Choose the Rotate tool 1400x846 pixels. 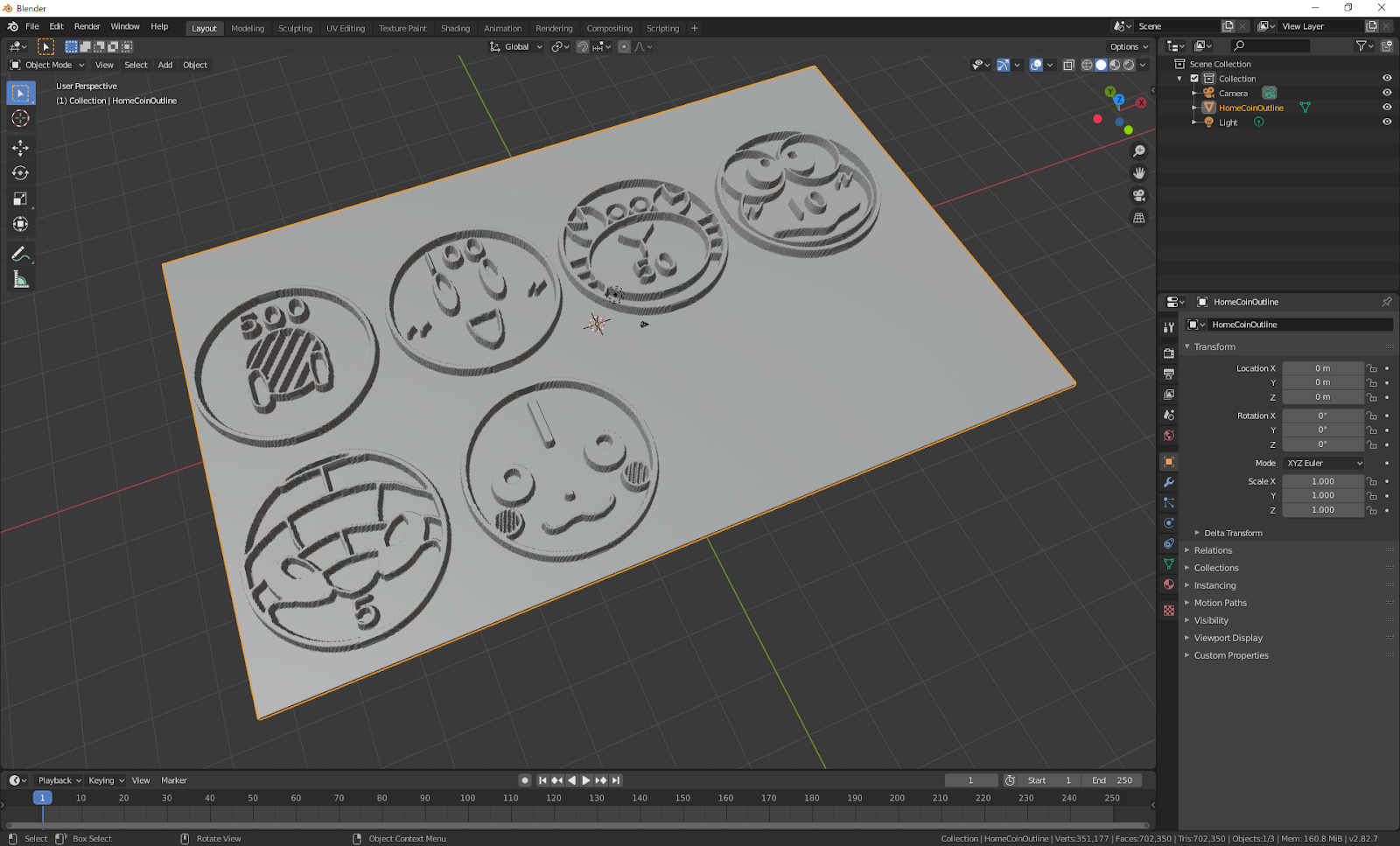(x=21, y=173)
